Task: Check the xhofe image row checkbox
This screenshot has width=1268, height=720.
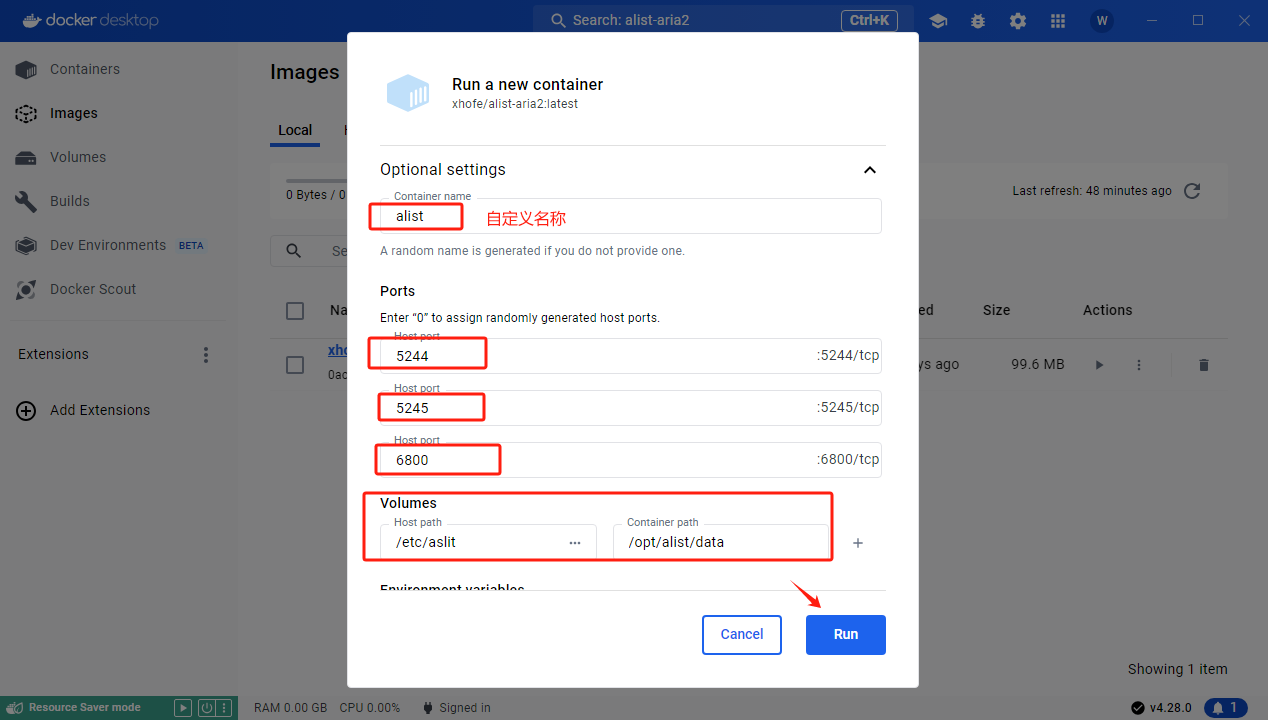Action: 295,364
